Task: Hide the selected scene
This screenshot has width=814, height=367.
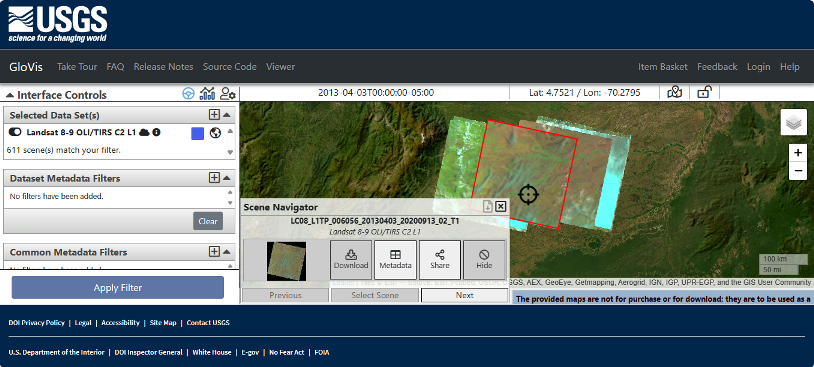Action: tap(484, 259)
